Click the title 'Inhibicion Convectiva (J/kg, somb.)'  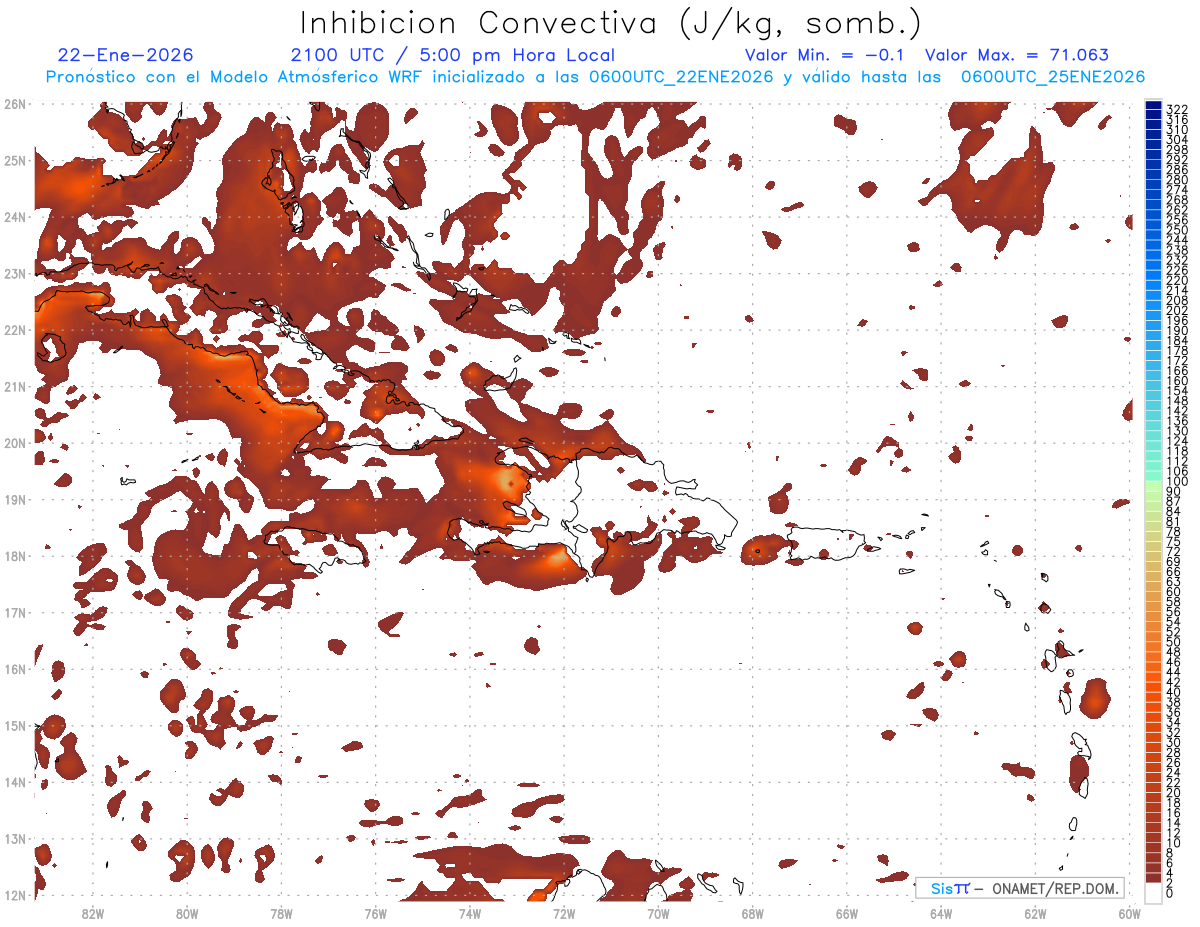(611, 23)
